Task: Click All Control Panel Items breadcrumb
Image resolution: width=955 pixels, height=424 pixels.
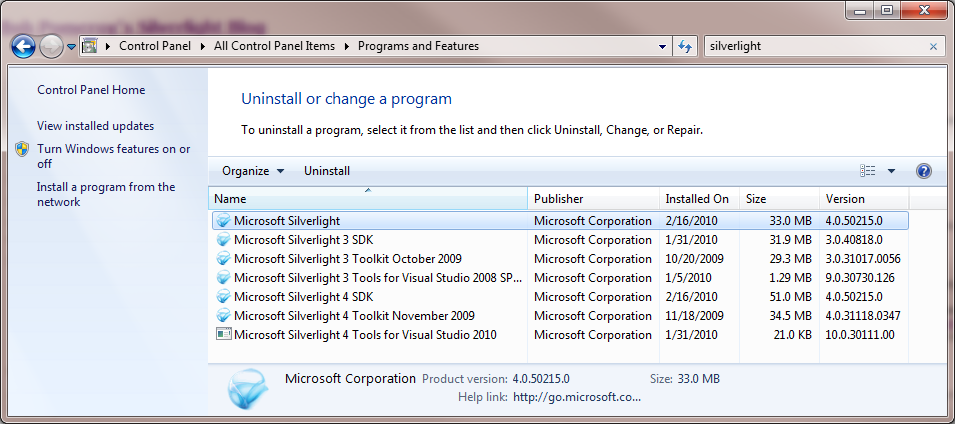Action: [x=274, y=46]
